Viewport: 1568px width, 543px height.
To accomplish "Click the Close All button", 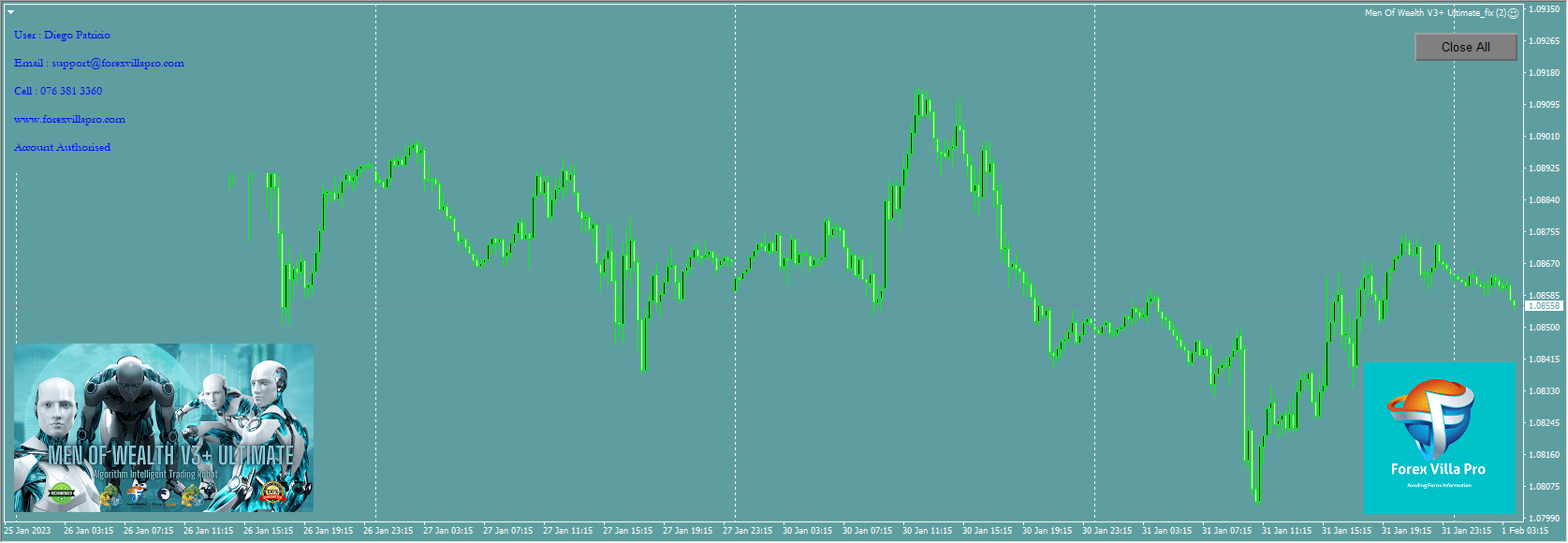I will tap(1466, 47).
